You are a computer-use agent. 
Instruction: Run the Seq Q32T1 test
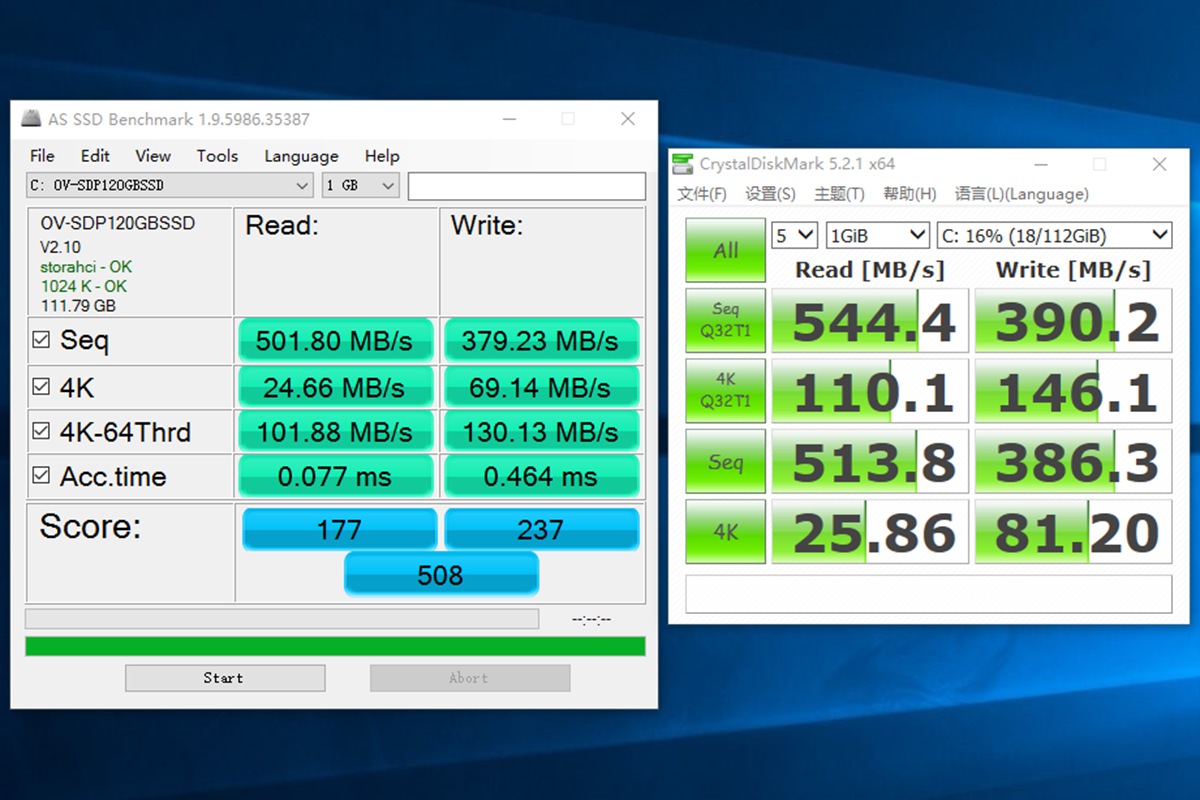point(725,320)
